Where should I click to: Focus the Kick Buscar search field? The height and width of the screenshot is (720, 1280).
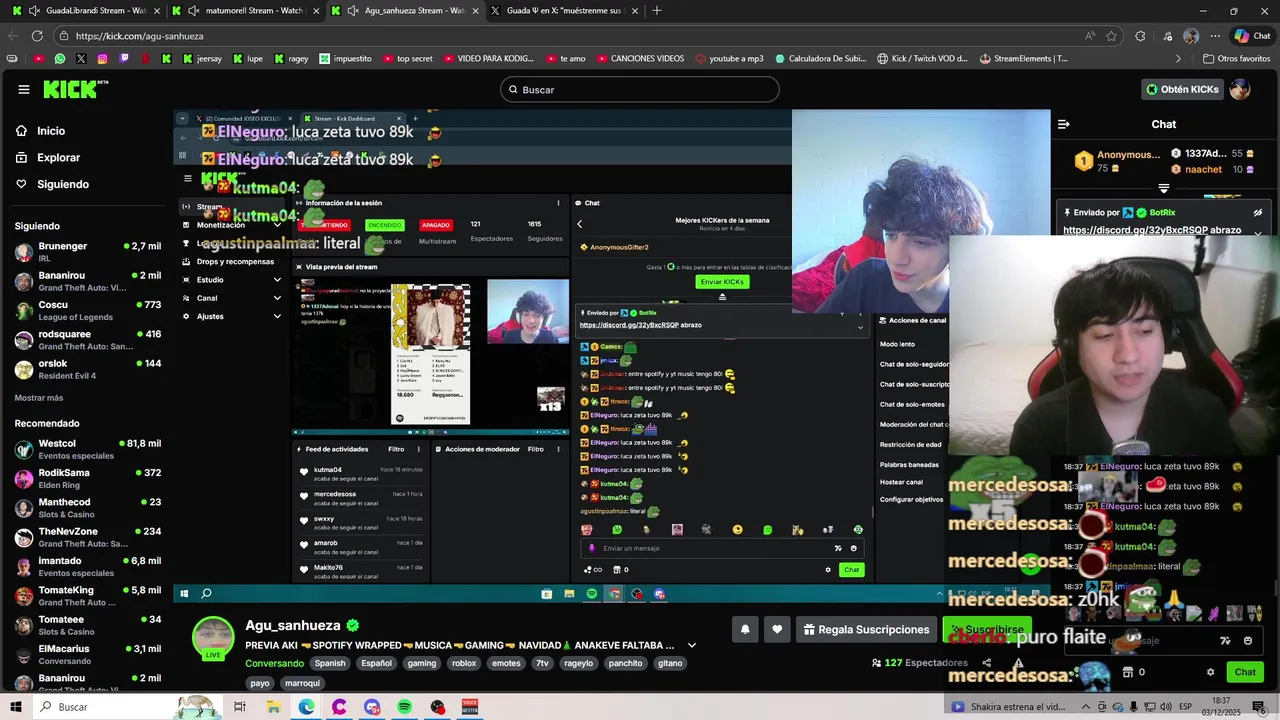[x=640, y=89]
